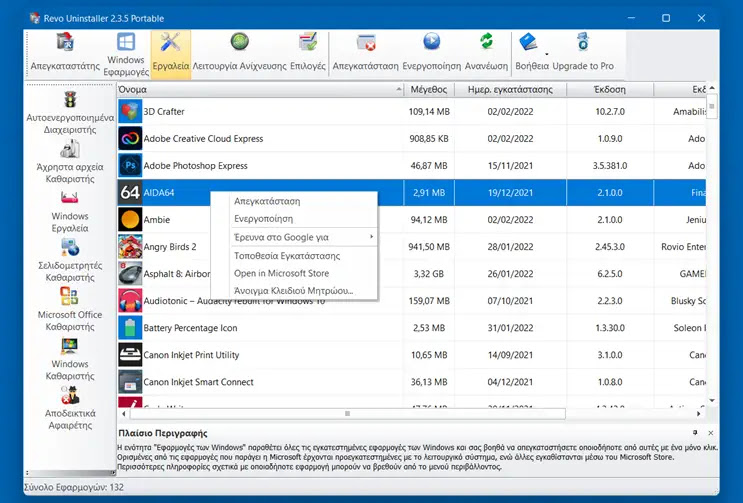Select the Εργαλεία toolbar button

click(171, 52)
